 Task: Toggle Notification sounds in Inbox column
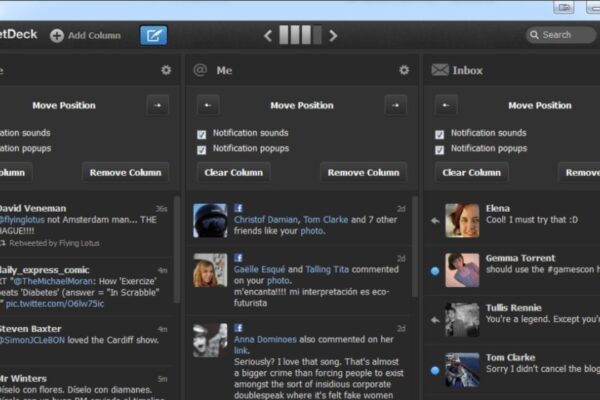tap(439, 134)
